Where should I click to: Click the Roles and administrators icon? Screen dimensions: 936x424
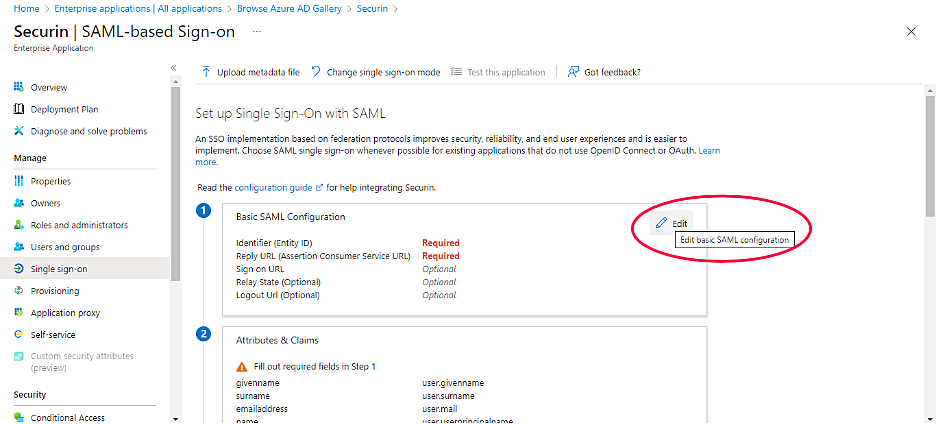[x=19, y=225]
